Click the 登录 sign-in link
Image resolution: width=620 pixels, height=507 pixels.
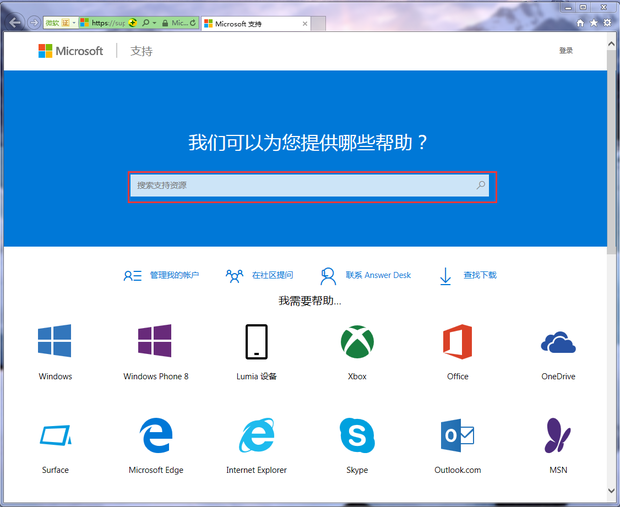point(566,50)
